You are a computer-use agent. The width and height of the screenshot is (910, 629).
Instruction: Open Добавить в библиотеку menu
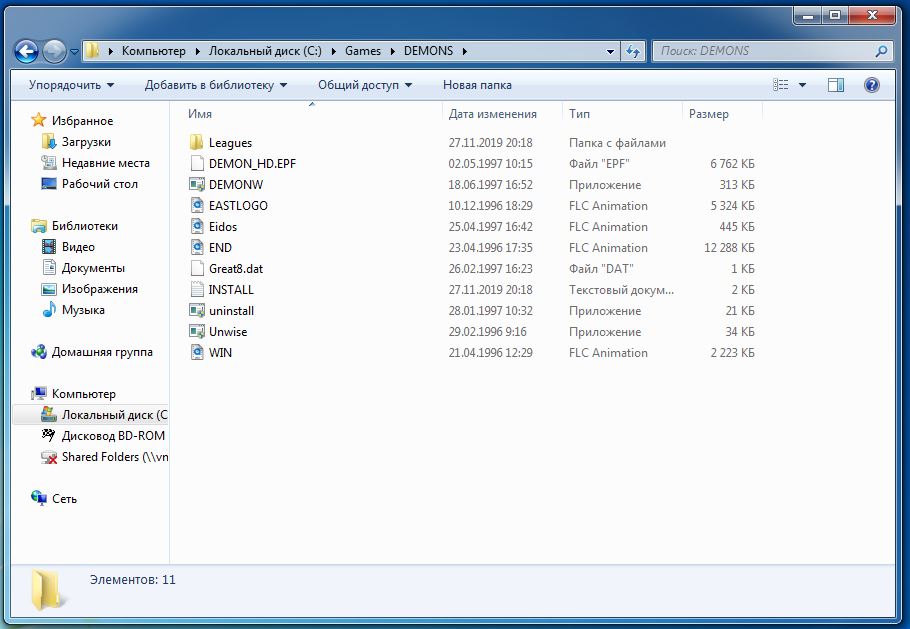[216, 85]
